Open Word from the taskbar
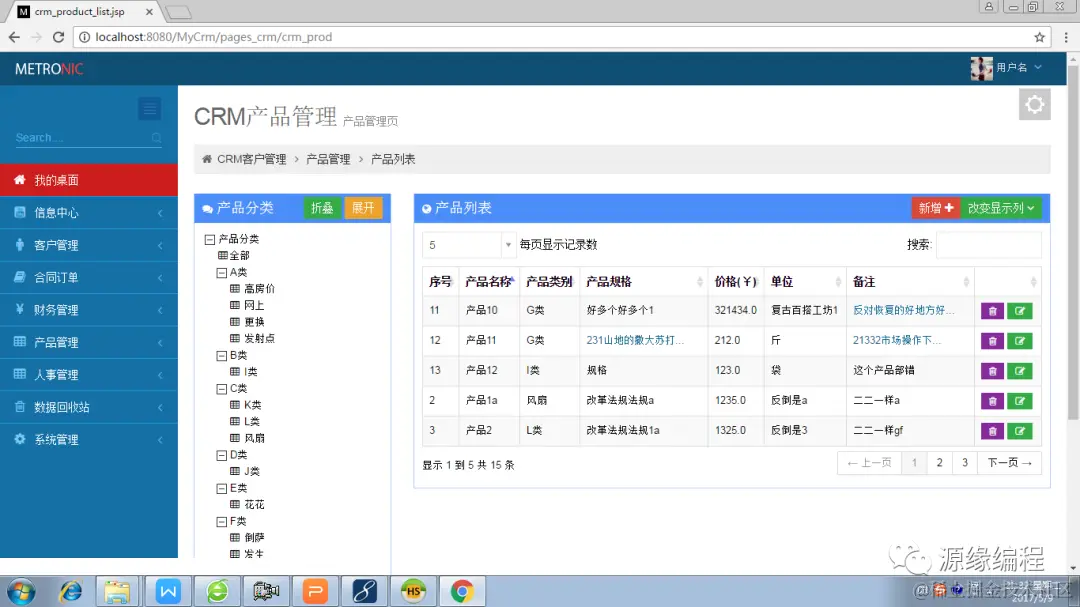The image size is (1080, 607). point(167,591)
